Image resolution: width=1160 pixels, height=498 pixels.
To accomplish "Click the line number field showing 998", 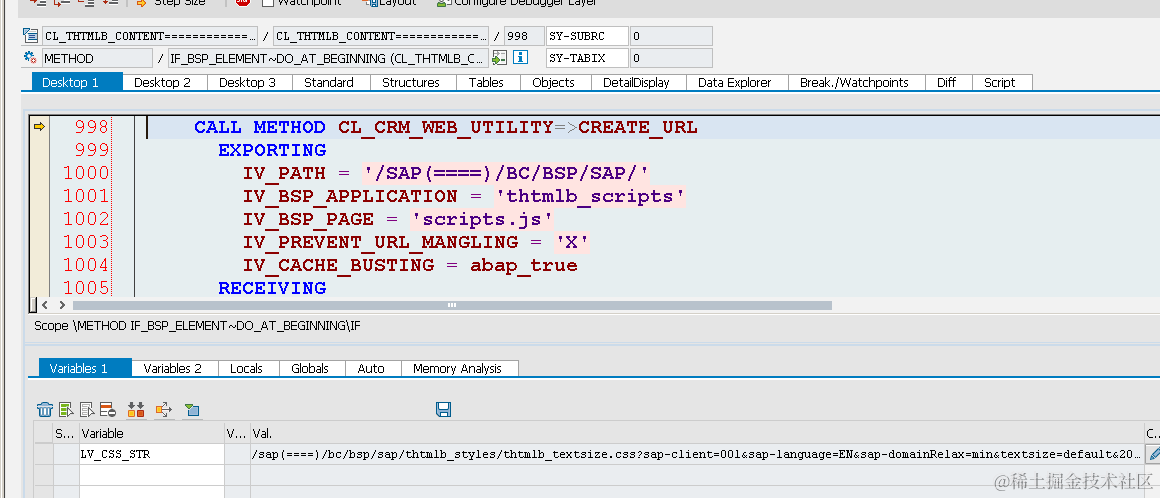I will (x=524, y=36).
